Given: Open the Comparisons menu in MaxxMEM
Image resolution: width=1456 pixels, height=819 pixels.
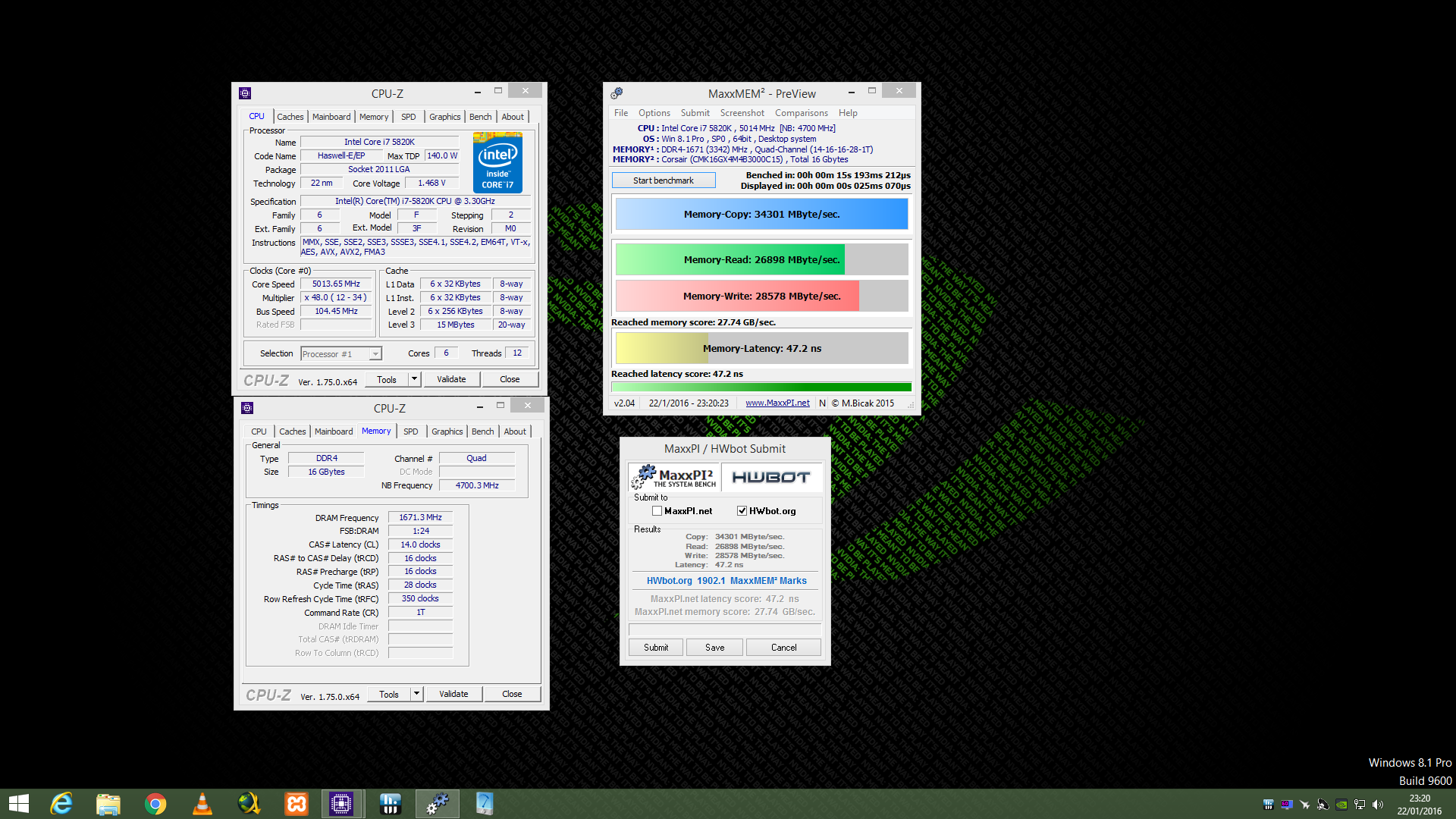Looking at the screenshot, I should point(801,113).
